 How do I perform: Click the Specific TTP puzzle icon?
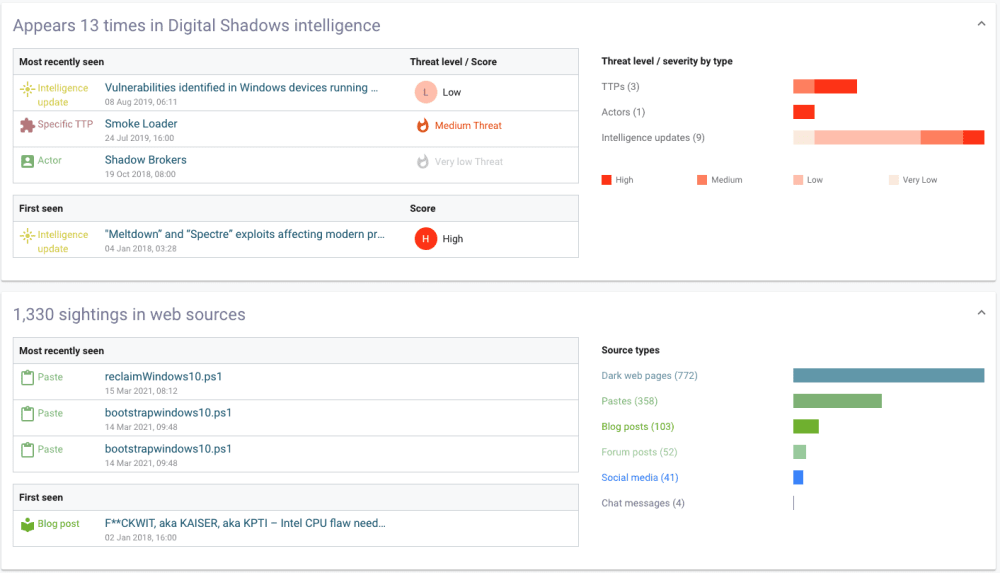(x=27, y=125)
